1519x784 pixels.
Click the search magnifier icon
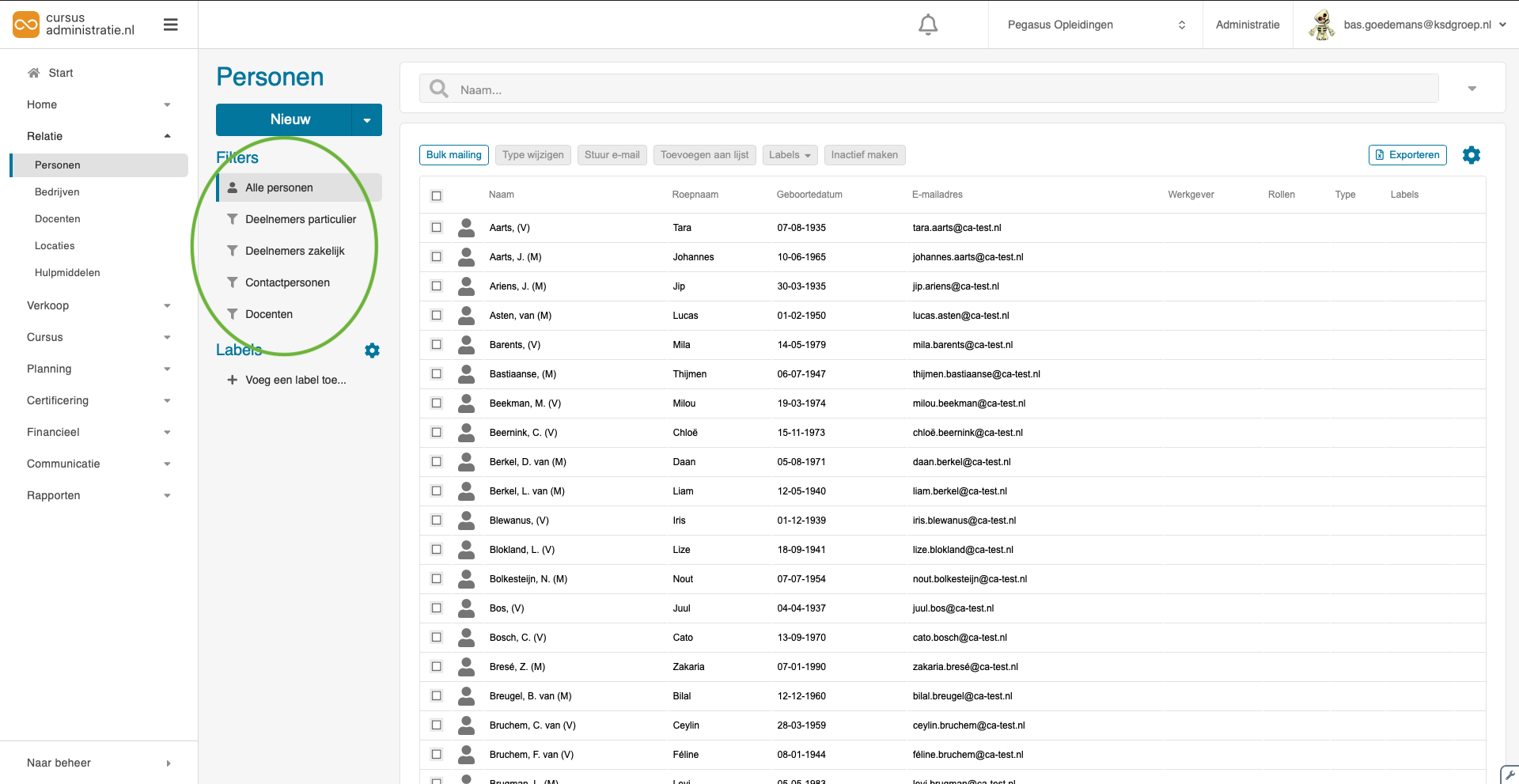point(438,89)
